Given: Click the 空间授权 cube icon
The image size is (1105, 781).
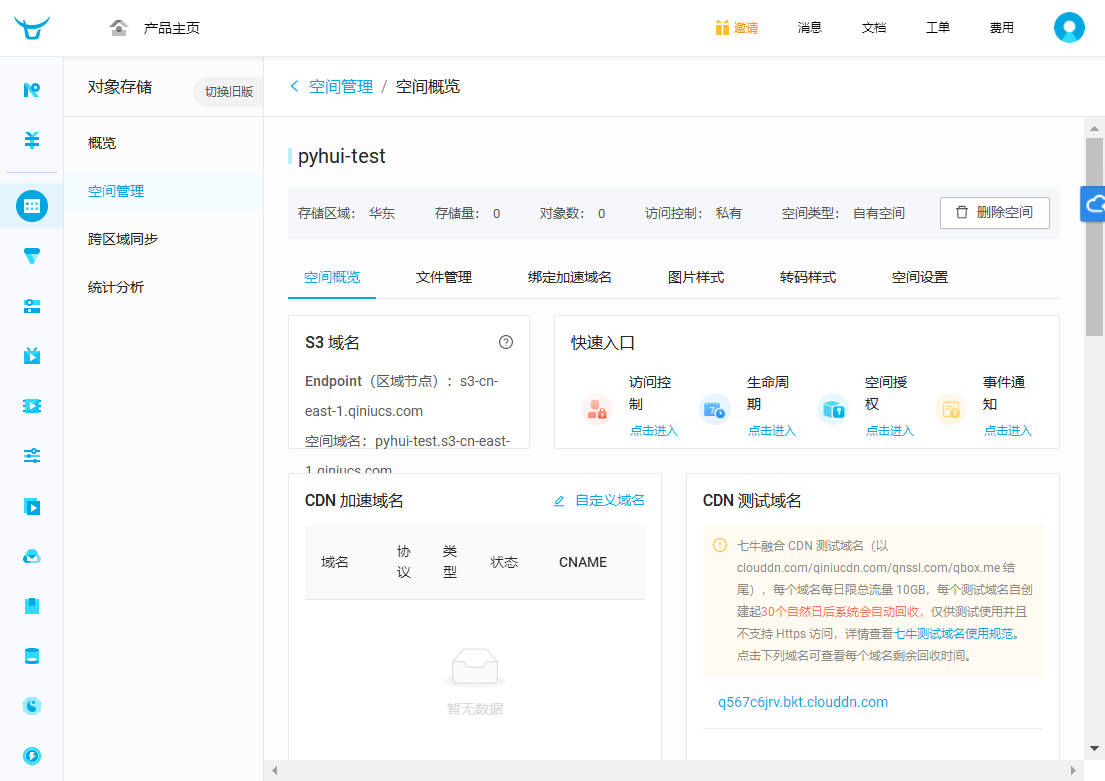Looking at the screenshot, I should (x=832, y=409).
